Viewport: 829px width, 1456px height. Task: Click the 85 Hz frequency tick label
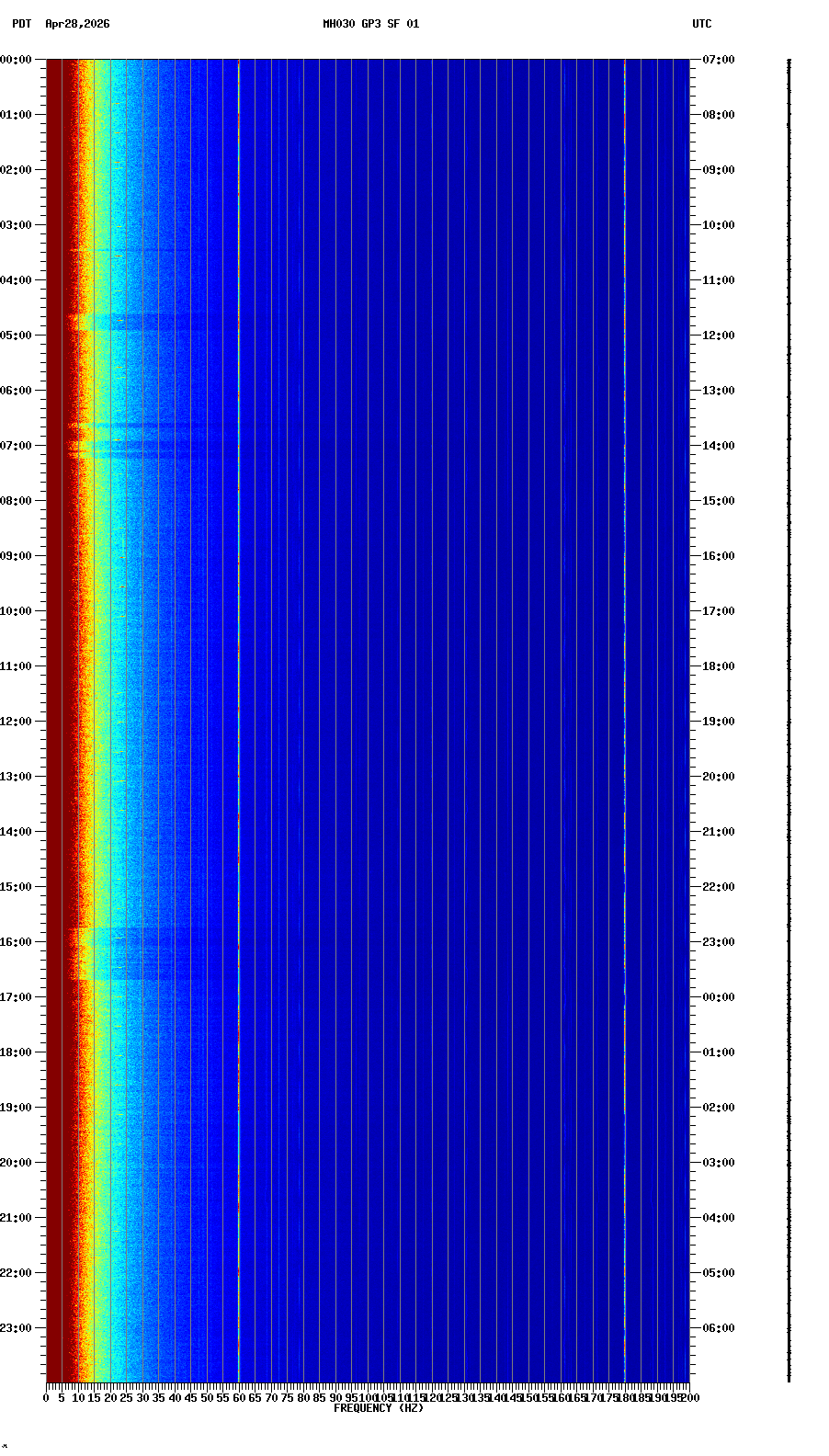tap(320, 1398)
